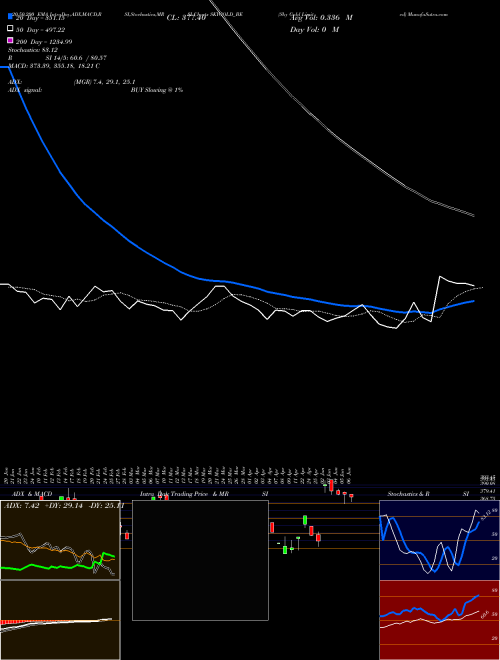The image size is (500, 660).
Task: Open the blue Stochastics chart panel
Action: pos(439,540)
